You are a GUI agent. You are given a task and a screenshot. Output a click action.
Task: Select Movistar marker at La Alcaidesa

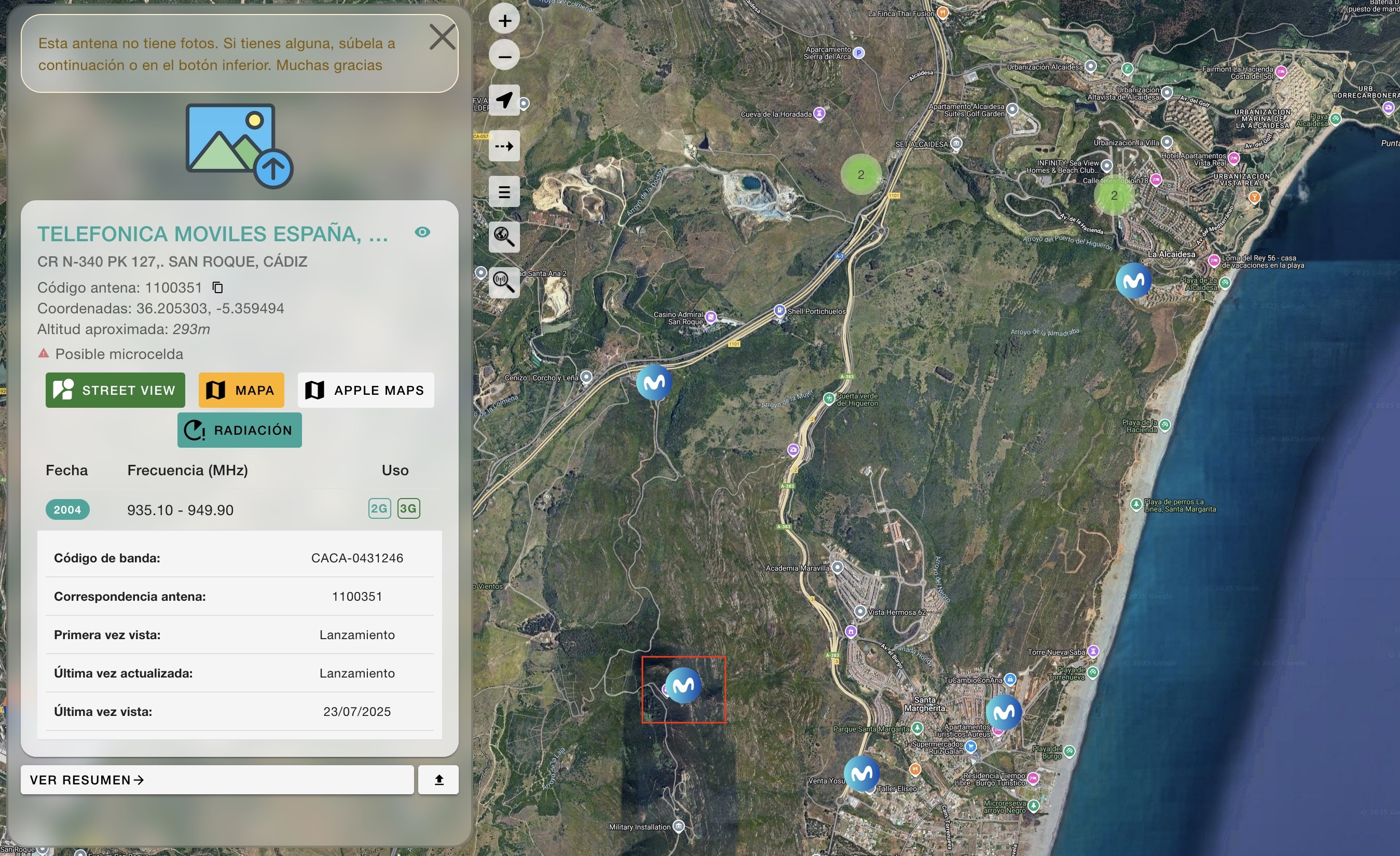(x=1133, y=280)
